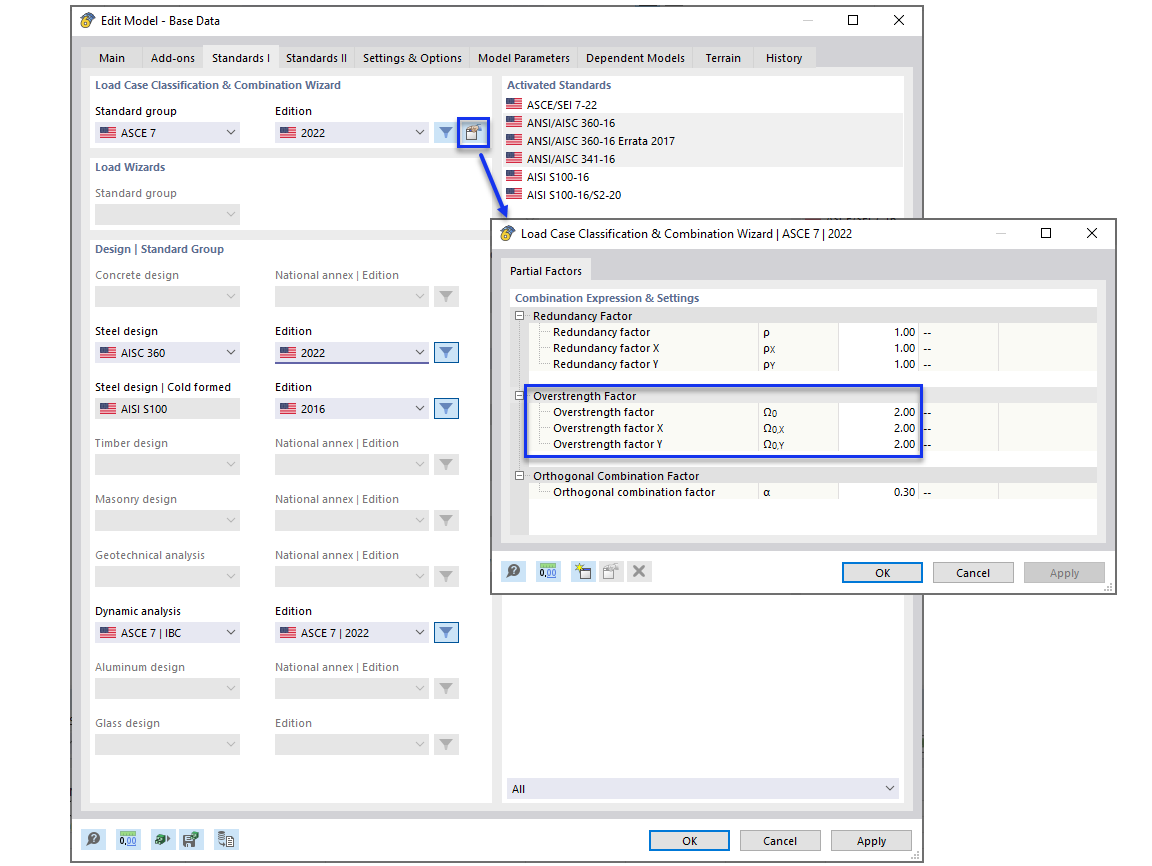Viewport: 1152px width, 866px height.
Task: Click disabled filter icon for Concrete design
Action: click(x=446, y=297)
